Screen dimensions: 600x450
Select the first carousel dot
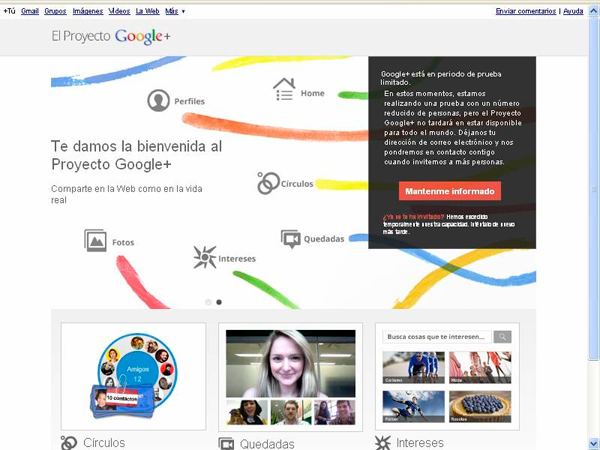point(209,302)
